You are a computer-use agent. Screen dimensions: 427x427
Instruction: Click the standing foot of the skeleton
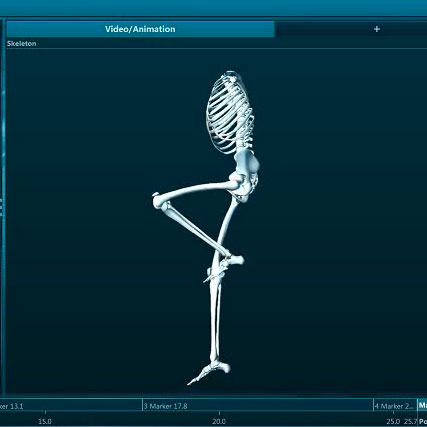click(209, 372)
